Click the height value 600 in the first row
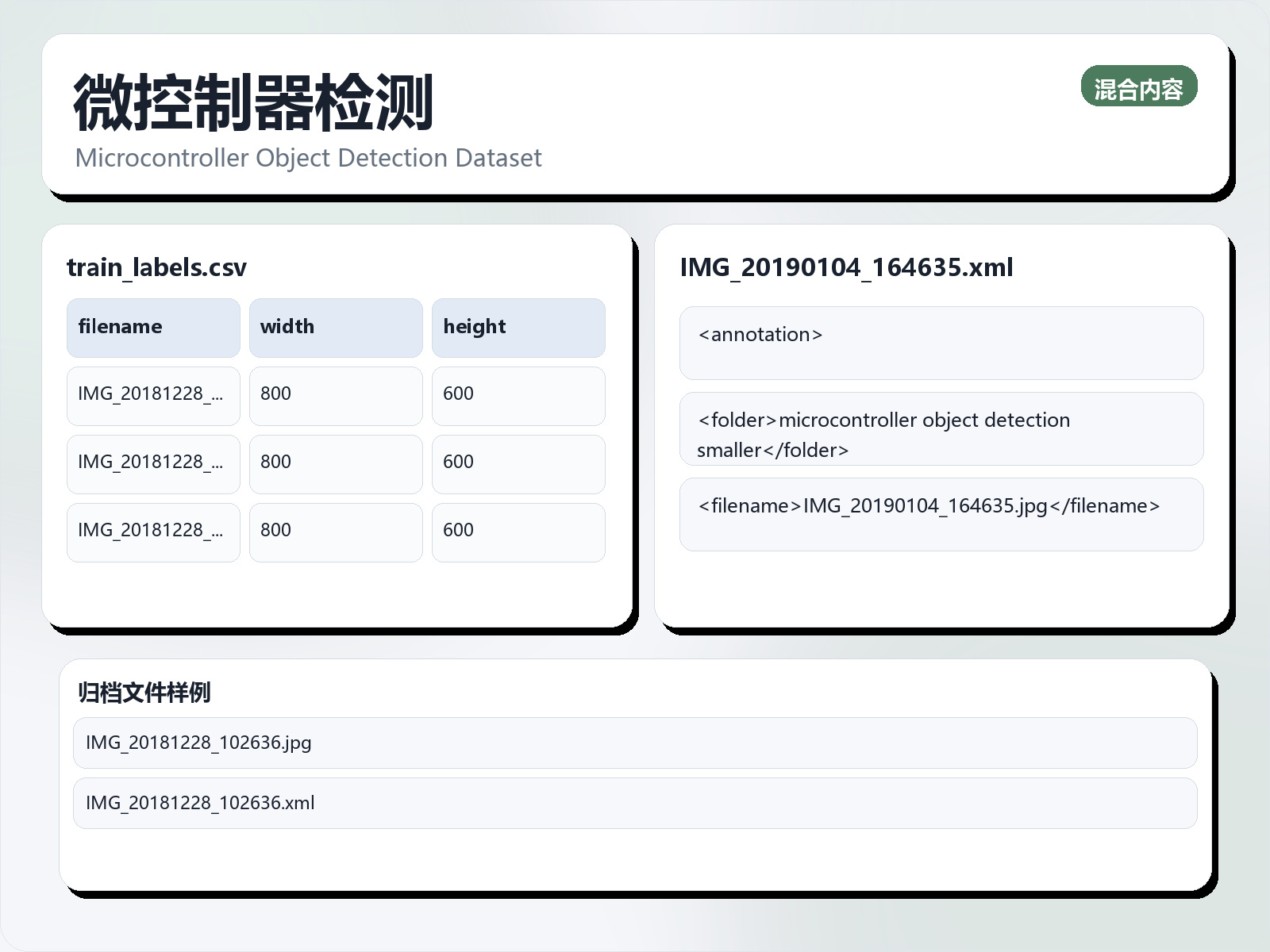The width and height of the screenshot is (1270, 952). [518, 395]
